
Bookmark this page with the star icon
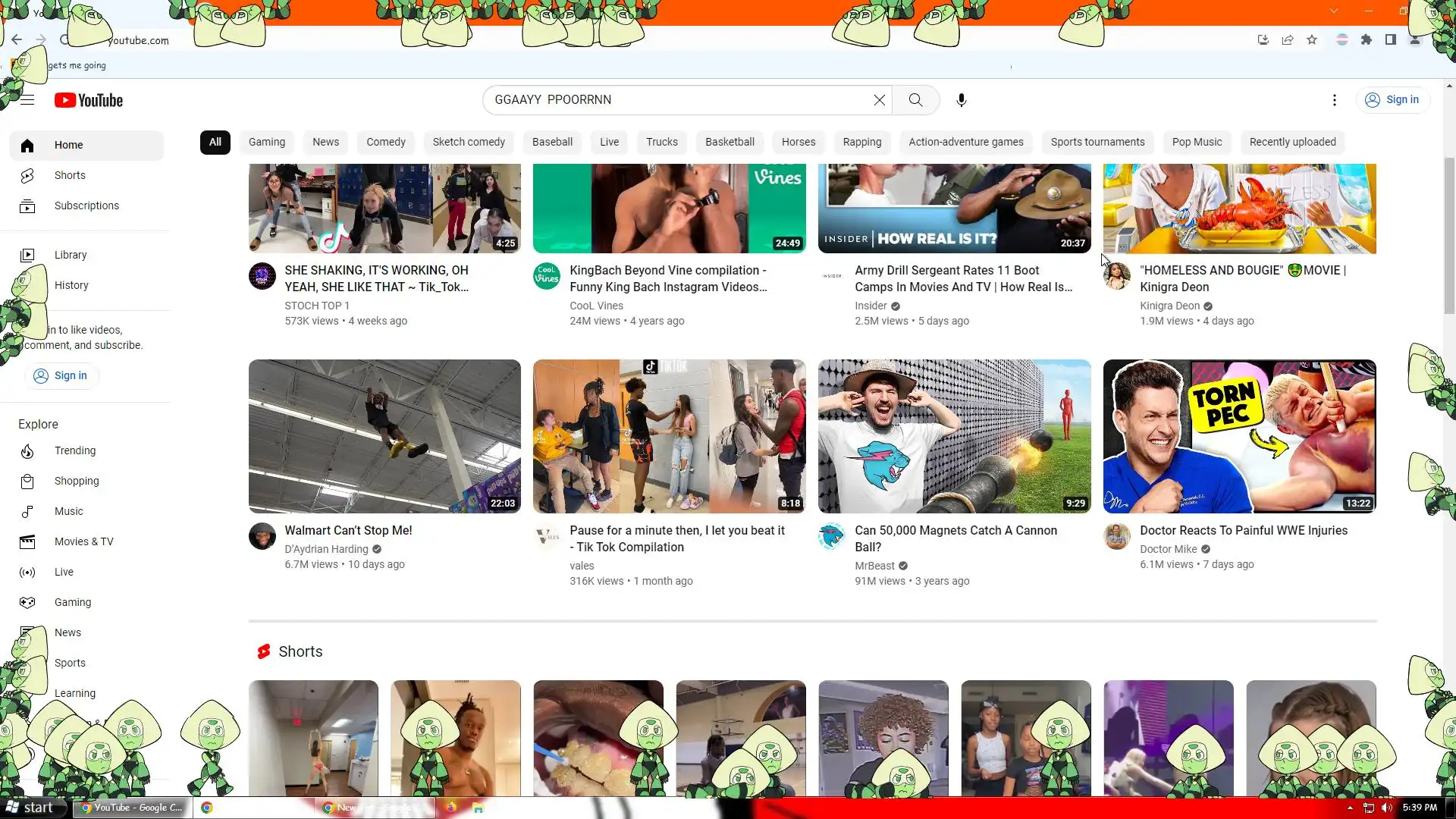[x=1312, y=40]
